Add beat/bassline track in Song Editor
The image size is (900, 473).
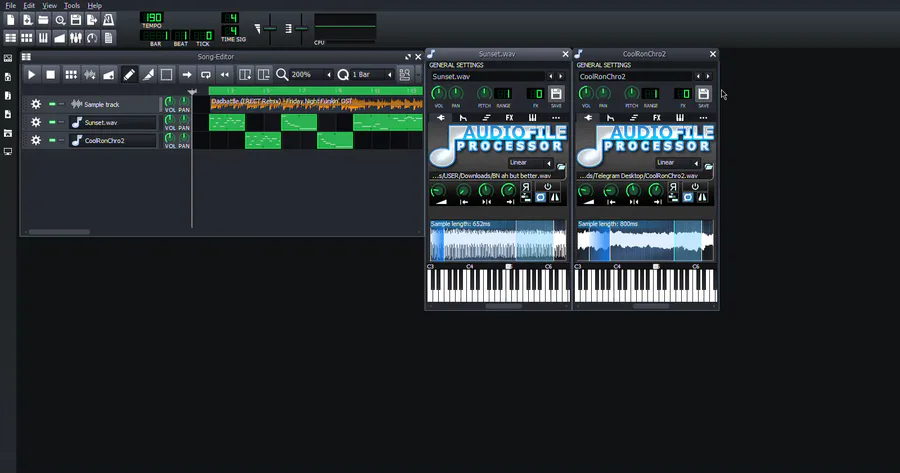(71, 75)
